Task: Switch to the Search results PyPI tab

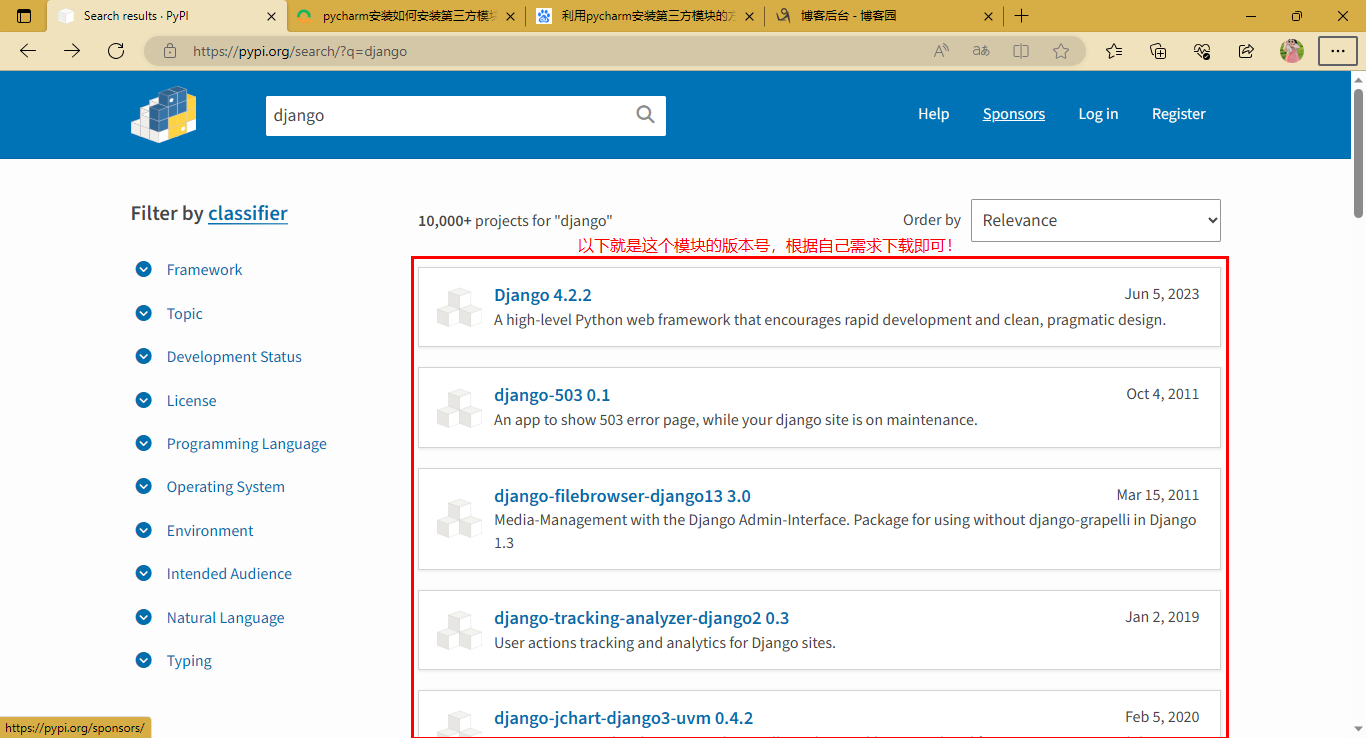Action: 167,16
